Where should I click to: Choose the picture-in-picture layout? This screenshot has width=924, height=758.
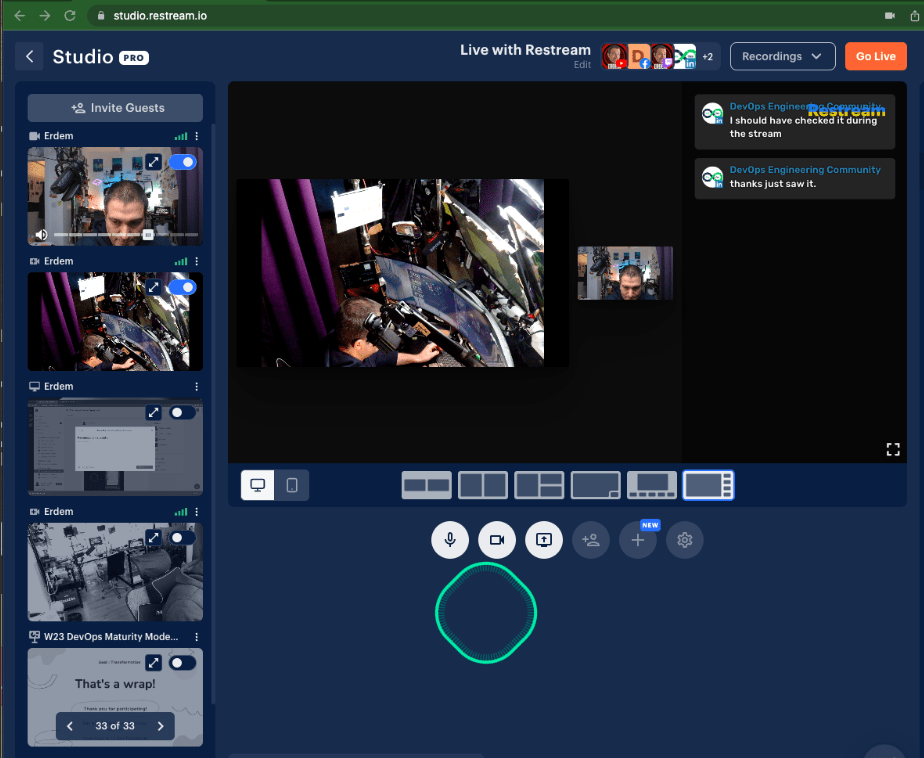coord(596,485)
